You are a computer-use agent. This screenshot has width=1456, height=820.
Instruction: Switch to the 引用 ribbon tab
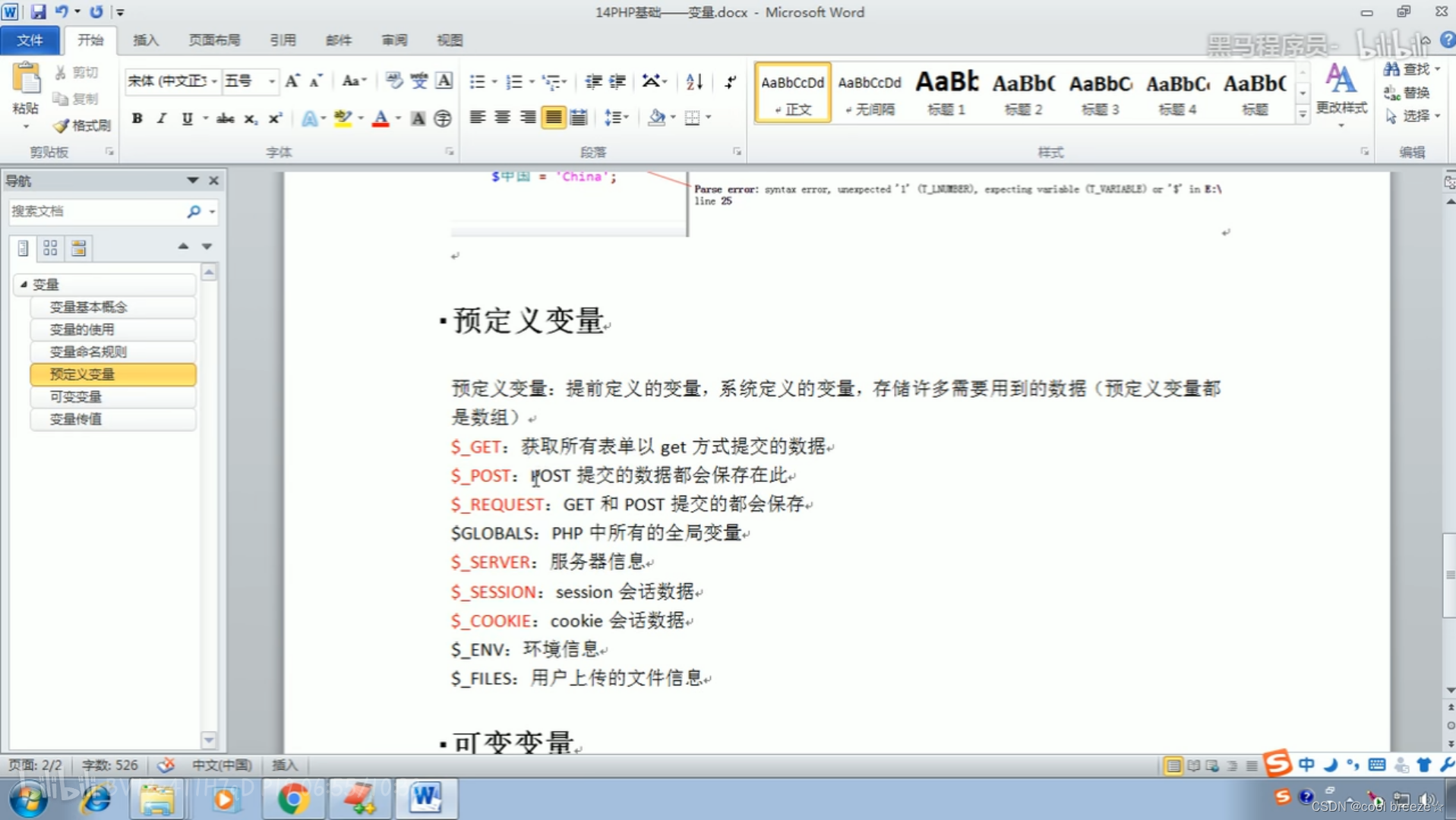click(x=283, y=40)
